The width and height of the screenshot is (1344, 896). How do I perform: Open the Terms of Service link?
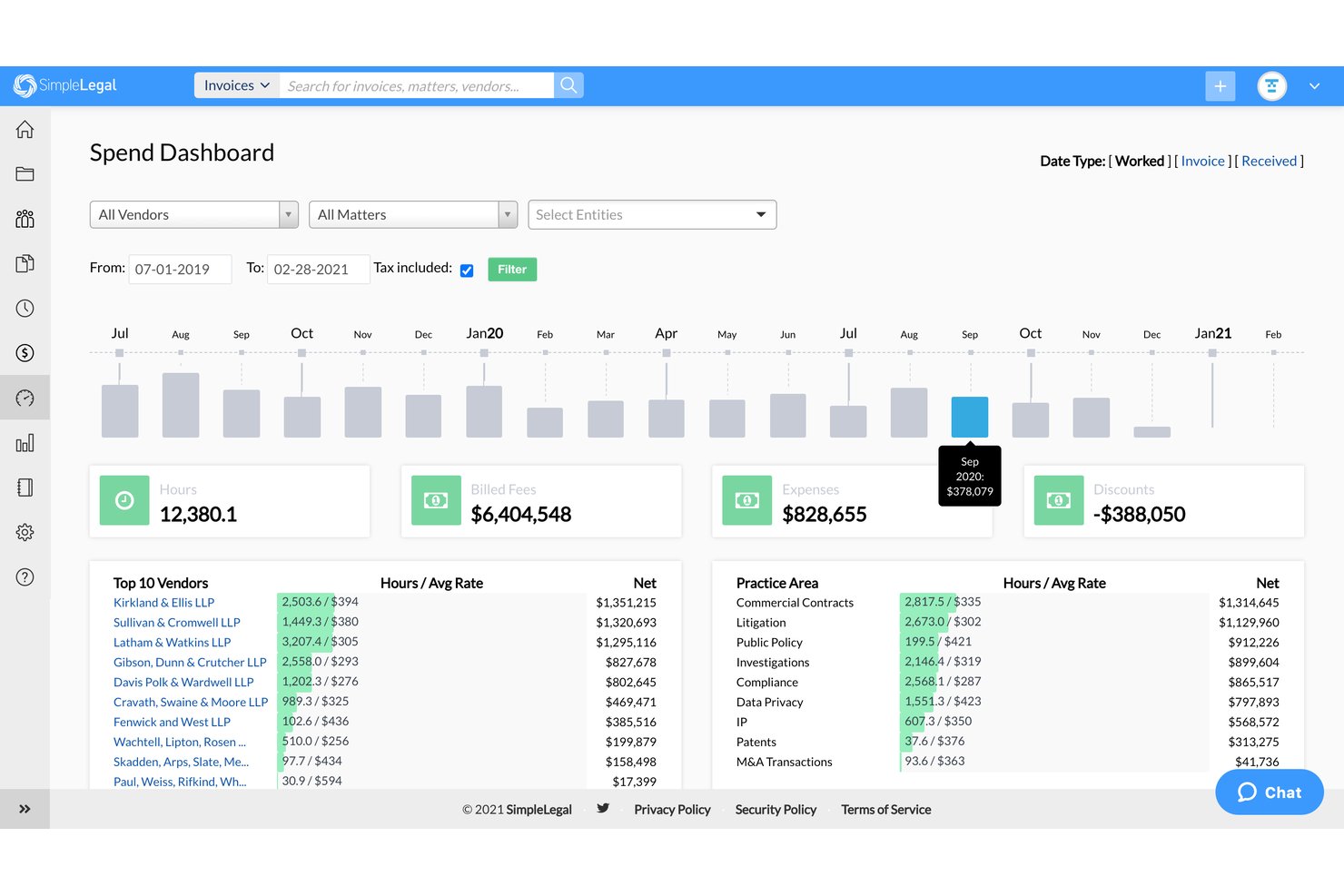click(886, 810)
